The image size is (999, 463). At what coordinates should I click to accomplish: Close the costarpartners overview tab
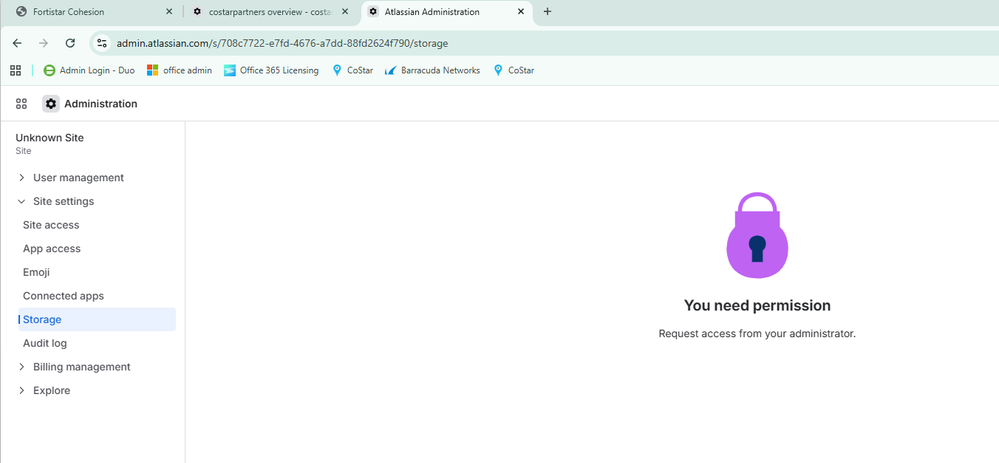(x=345, y=11)
